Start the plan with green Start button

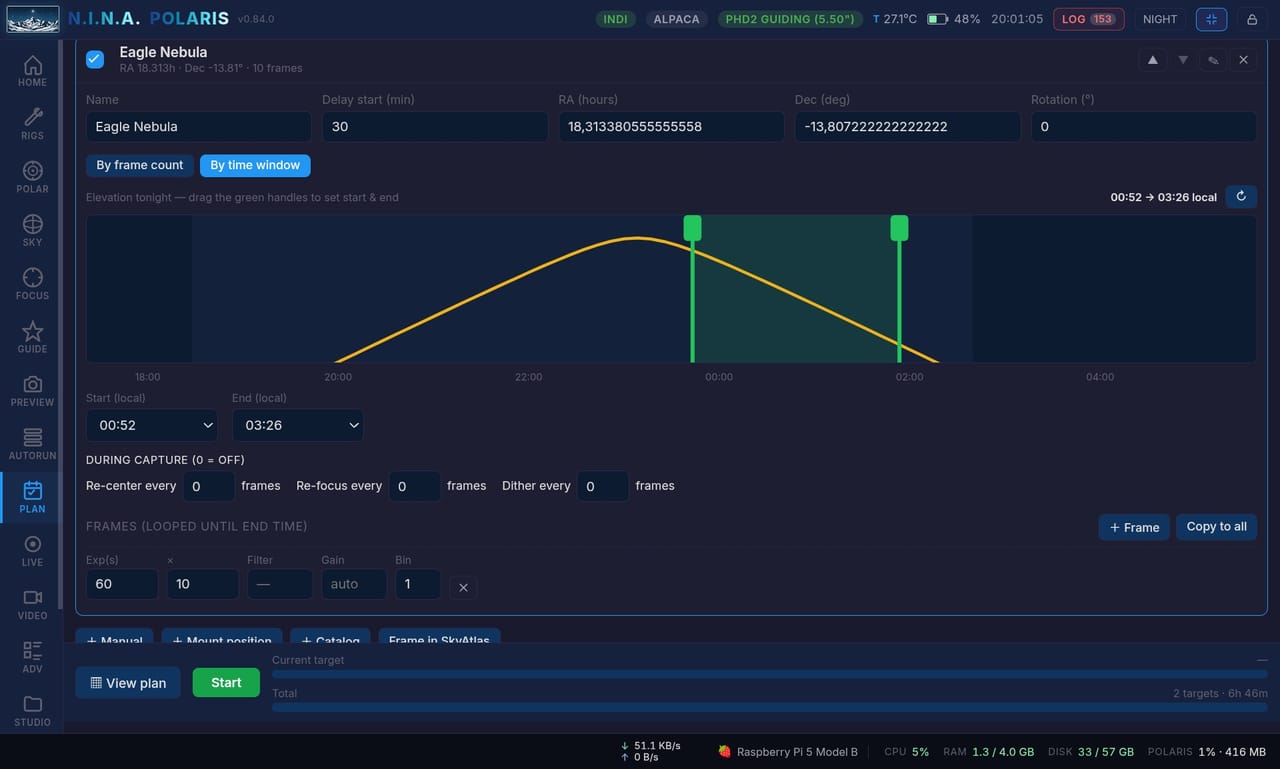pyautogui.click(x=226, y=683)
